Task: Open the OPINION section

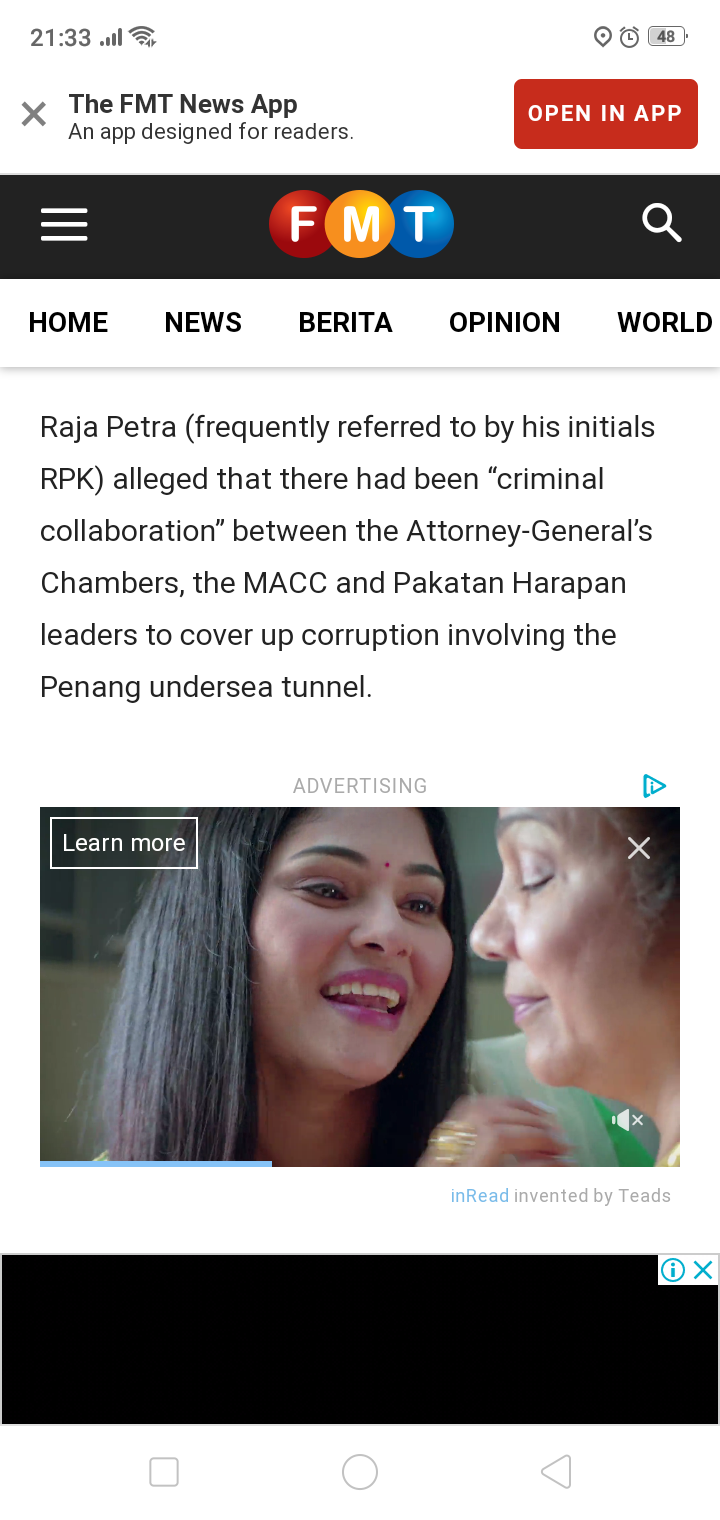Action: (x=505, y=322)
